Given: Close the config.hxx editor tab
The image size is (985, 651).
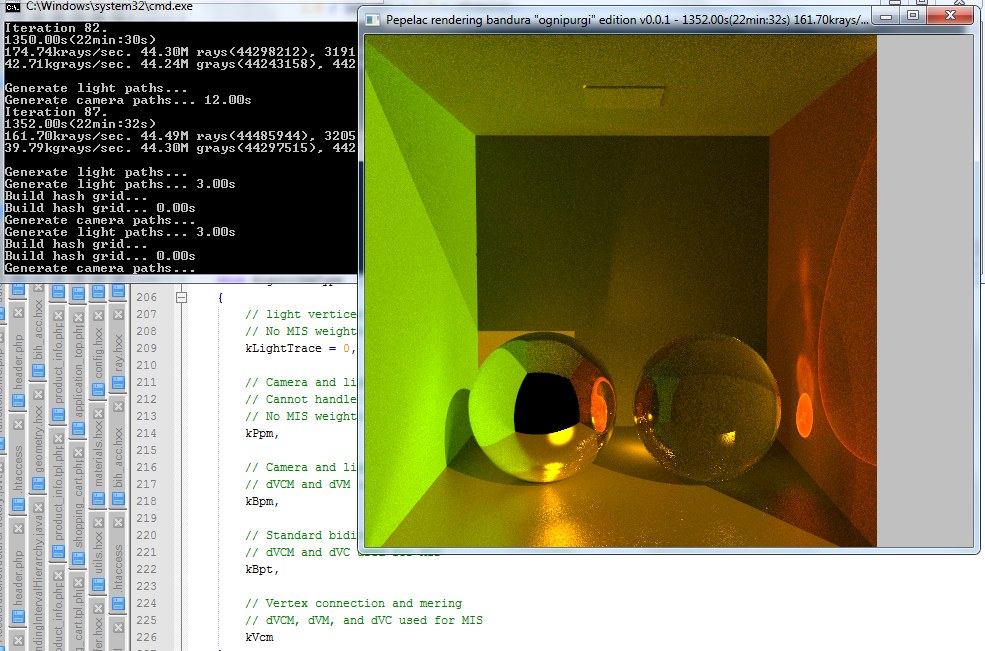Looking at the screenshot, I should (98, 312).
